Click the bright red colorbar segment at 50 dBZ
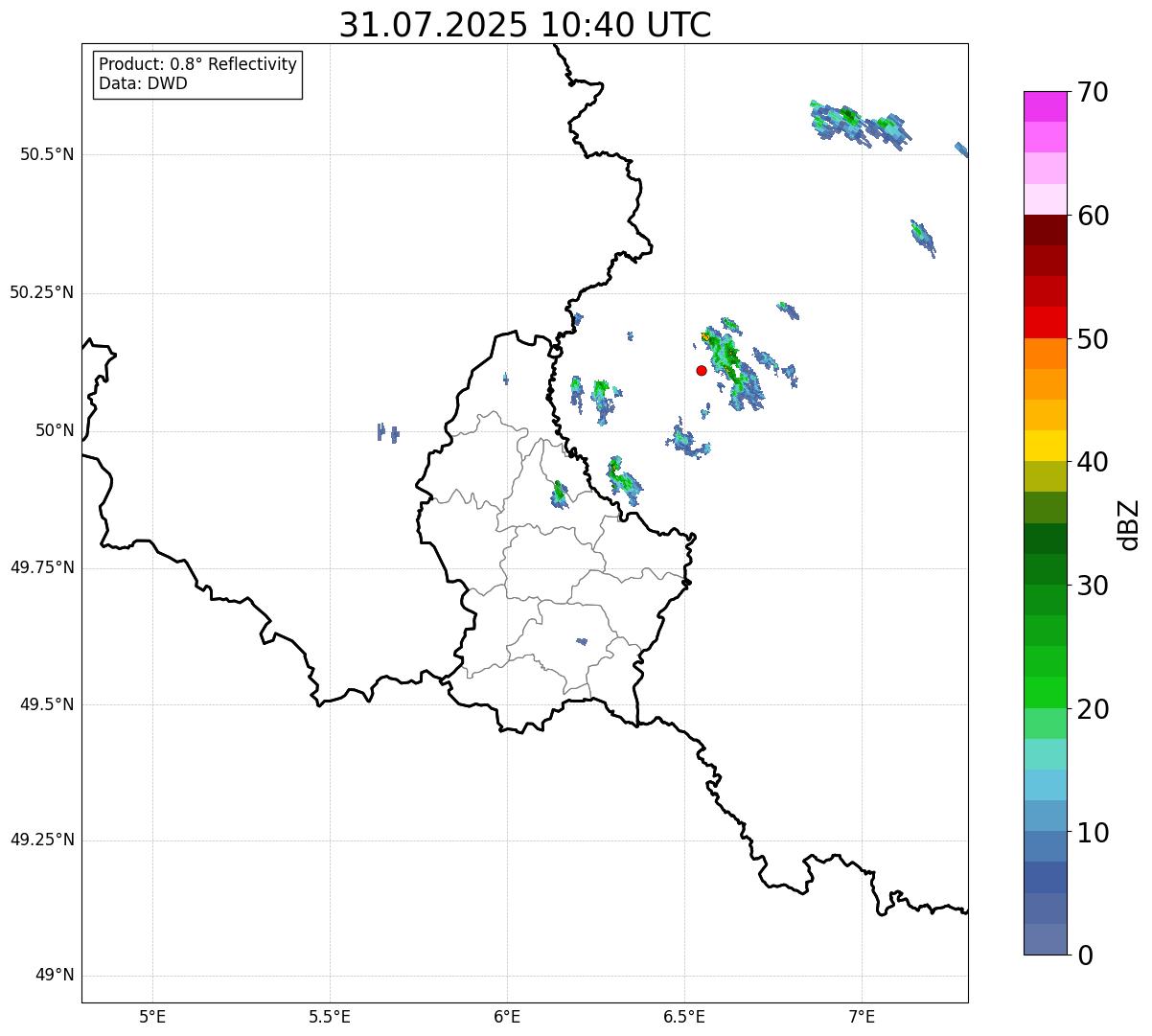The image size is (1152, 1036). (1045, 323)
